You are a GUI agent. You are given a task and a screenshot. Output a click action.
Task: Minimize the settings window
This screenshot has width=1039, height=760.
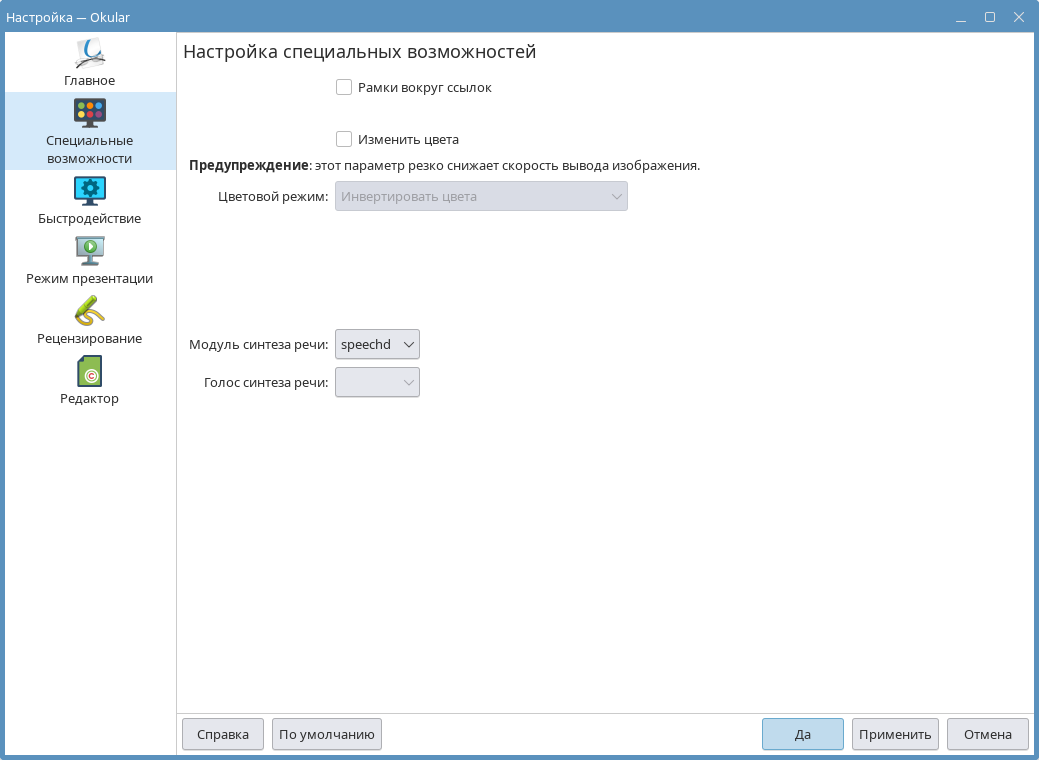pyautogui.click(x=960, y=17)
